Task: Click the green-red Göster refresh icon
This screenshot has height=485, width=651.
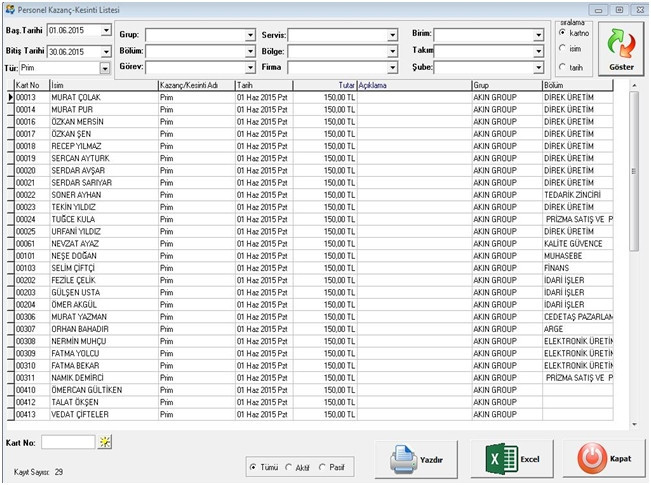Action: pos(621,43)
